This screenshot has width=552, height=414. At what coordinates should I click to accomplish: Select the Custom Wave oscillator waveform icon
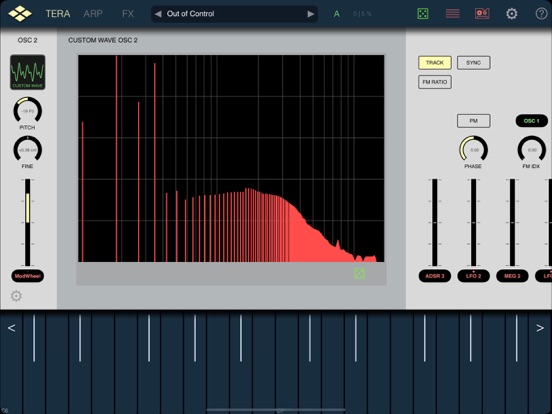[x=27, y=72]
